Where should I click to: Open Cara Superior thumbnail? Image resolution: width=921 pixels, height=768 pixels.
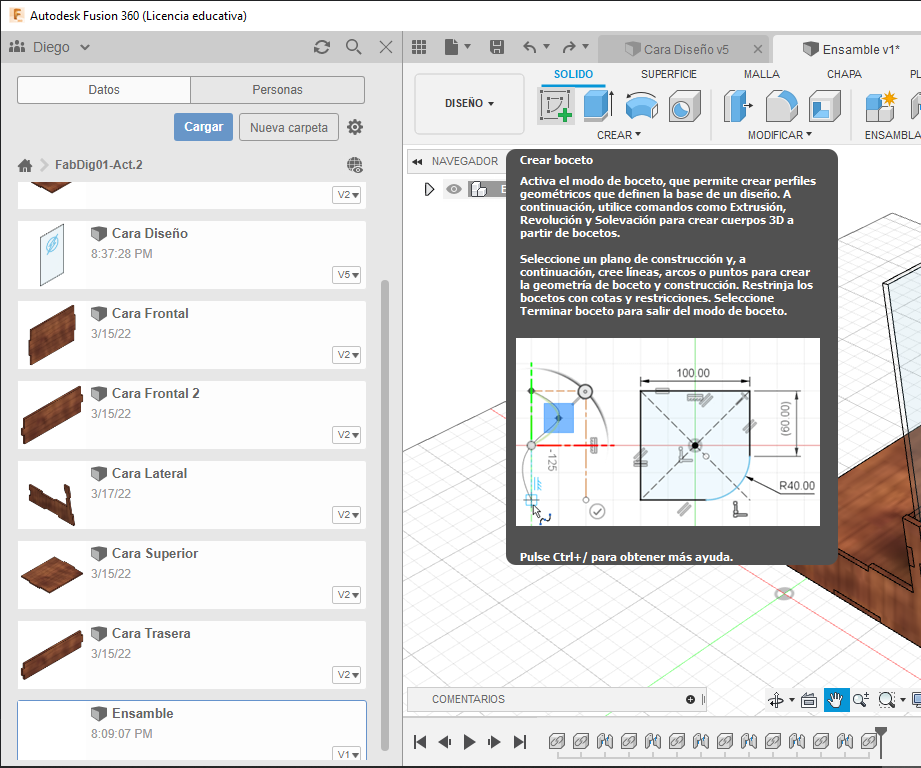pyautogui.click(x=52, y=574)
